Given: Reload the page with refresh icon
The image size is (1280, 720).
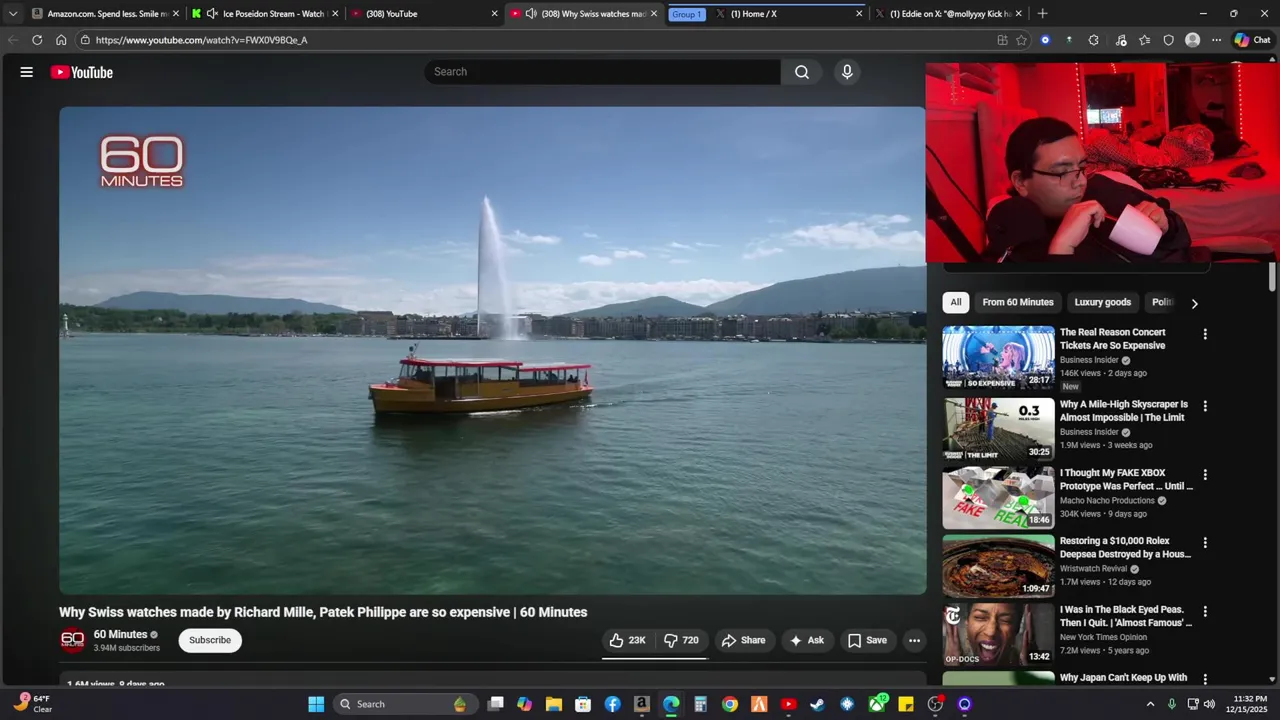Looking at the screenshot, I should click(37, 40).
